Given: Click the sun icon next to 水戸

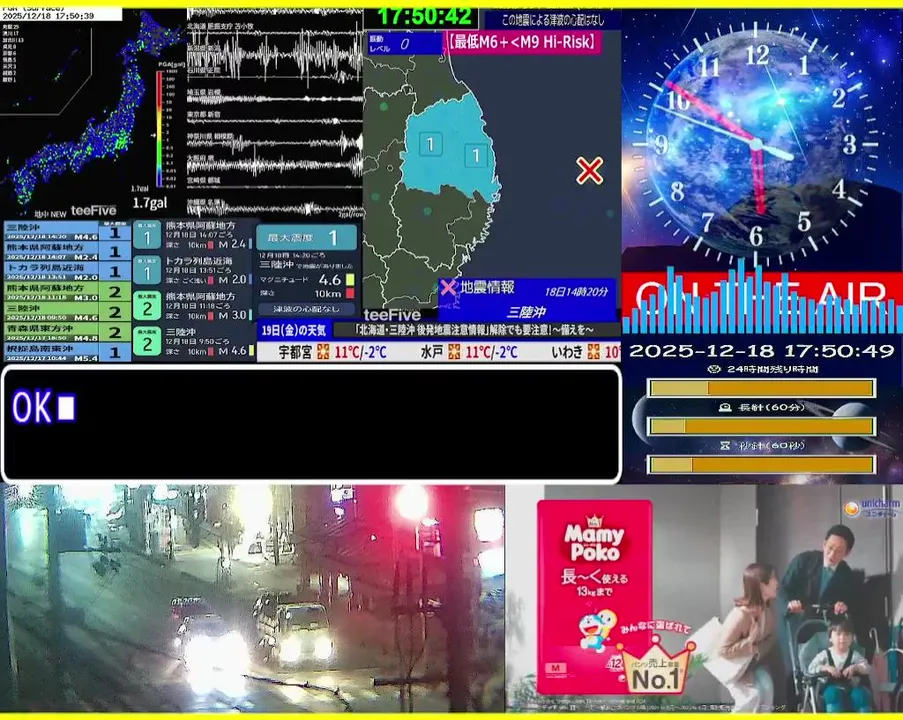Looking at the screenshot, I should click(454, 351).
